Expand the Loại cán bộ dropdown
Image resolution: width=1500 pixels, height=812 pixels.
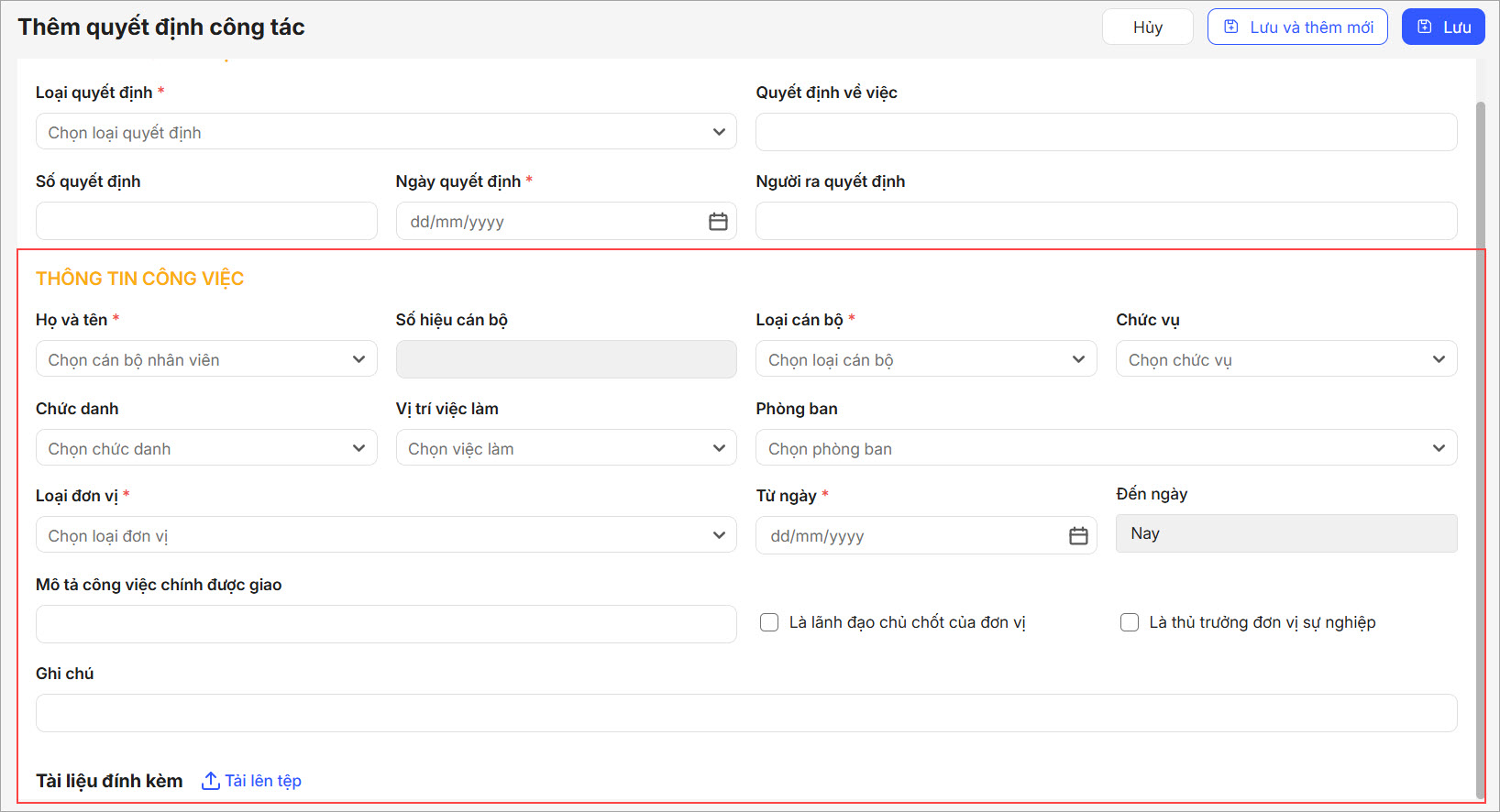click(926, 359)
